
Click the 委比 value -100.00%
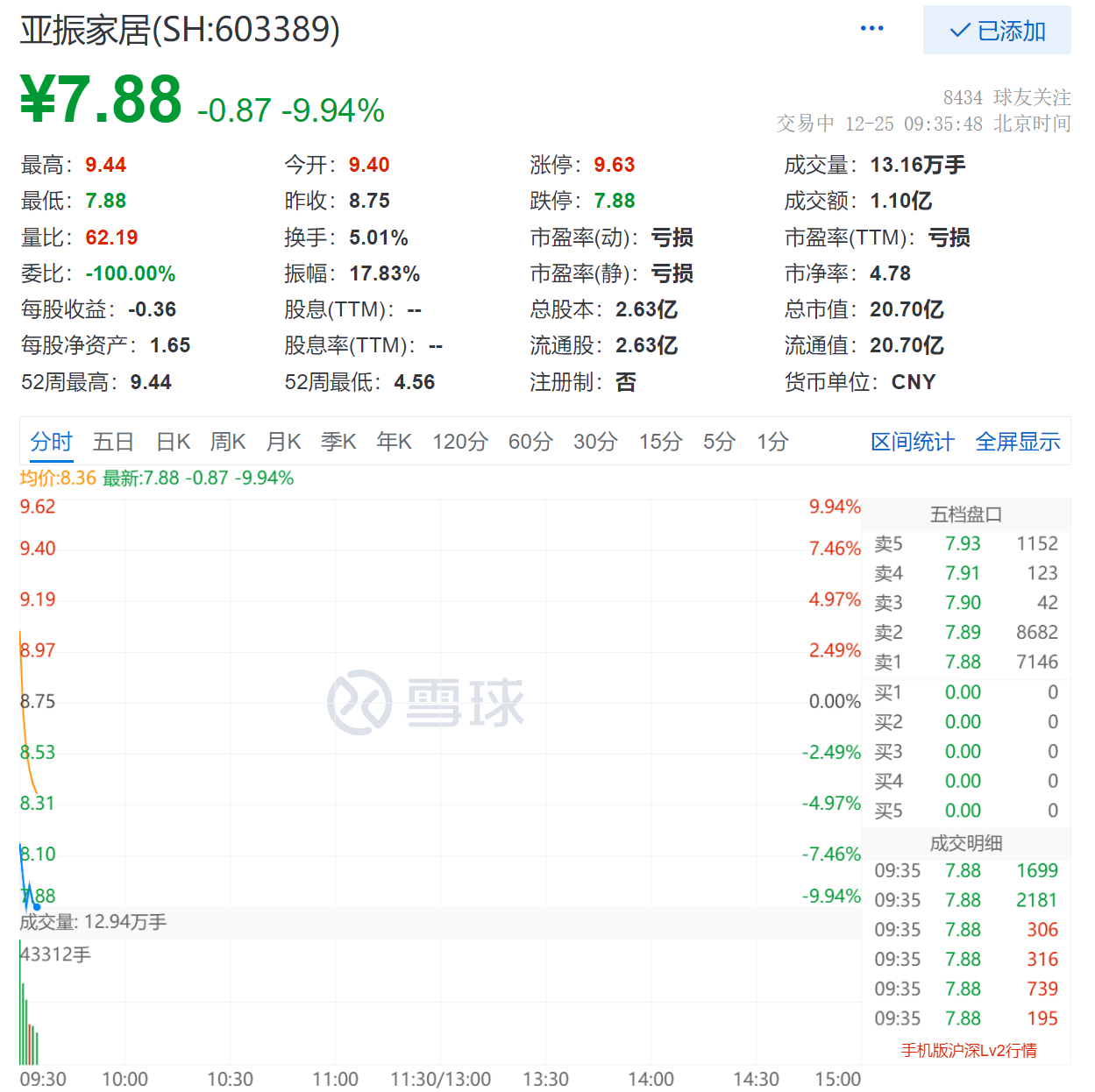130,273
